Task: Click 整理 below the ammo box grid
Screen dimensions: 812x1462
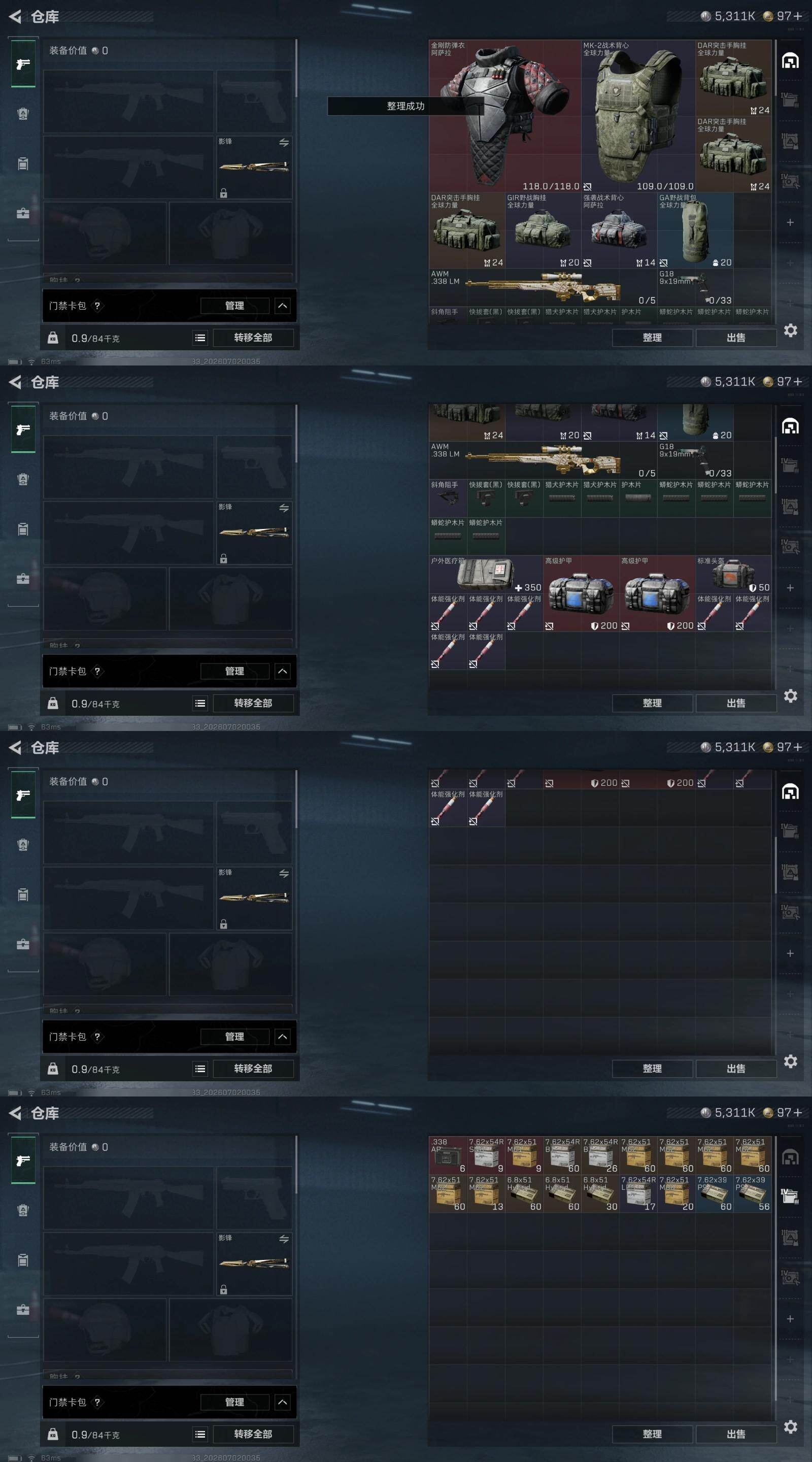Action: tap(652, 1434)
